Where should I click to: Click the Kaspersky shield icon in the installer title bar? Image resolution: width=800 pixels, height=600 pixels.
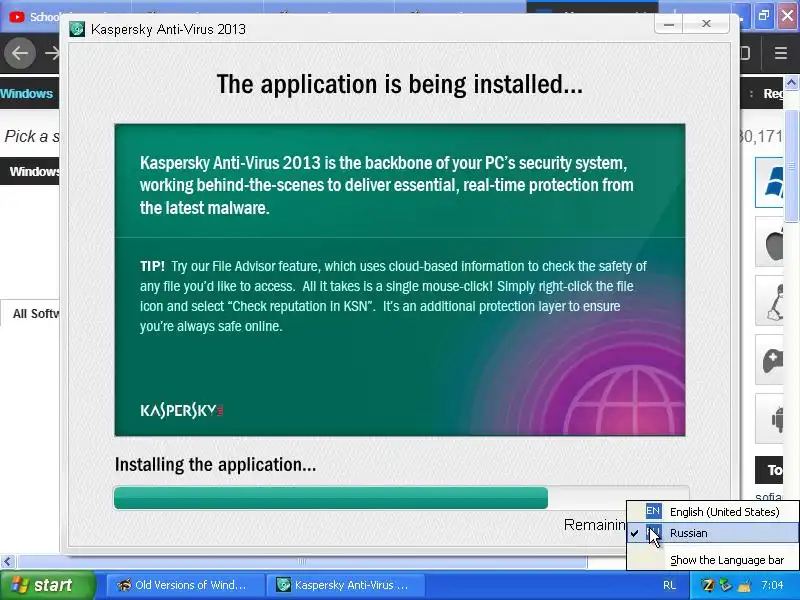(x=77, y=29)
